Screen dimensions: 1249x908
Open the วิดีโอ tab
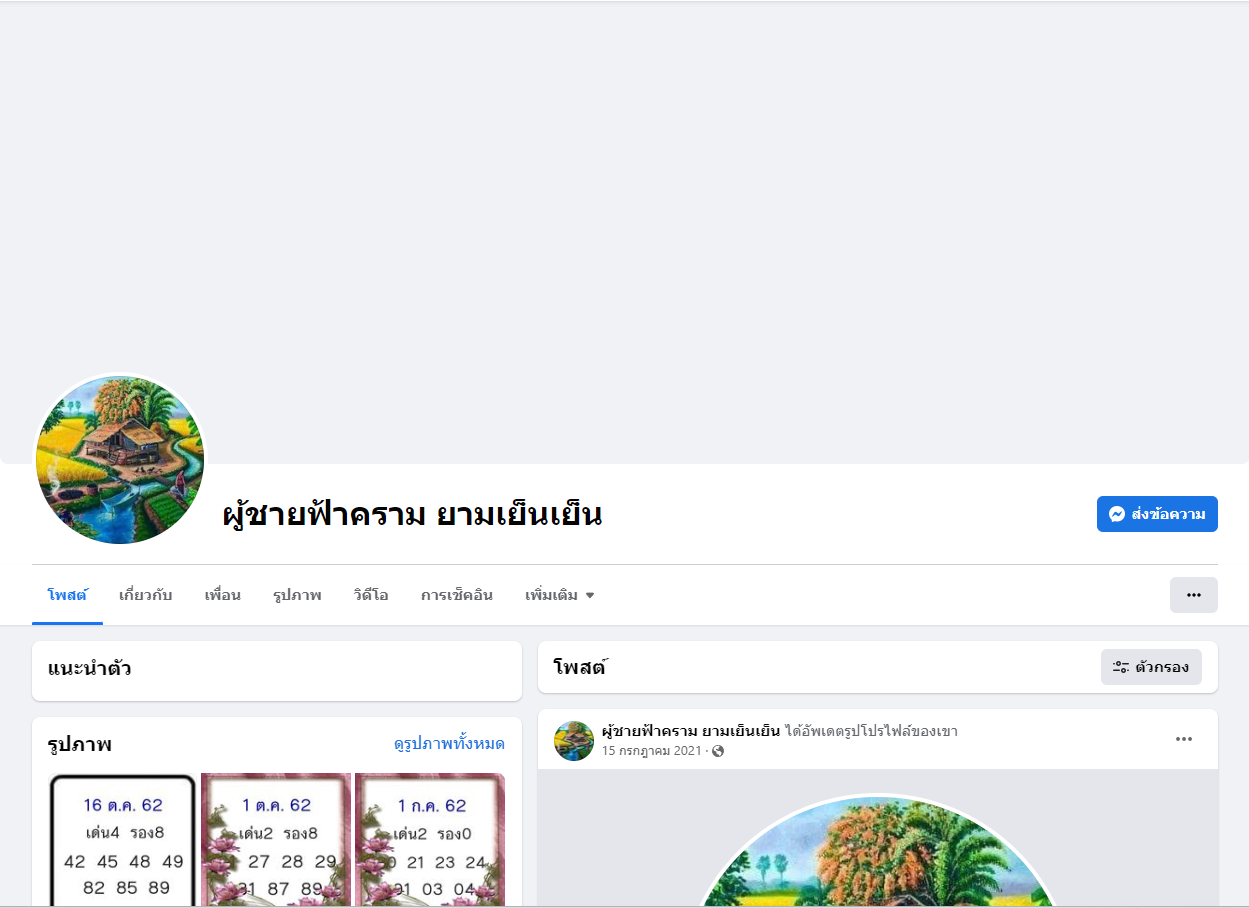pyautogui.click(x=371, y=595)
